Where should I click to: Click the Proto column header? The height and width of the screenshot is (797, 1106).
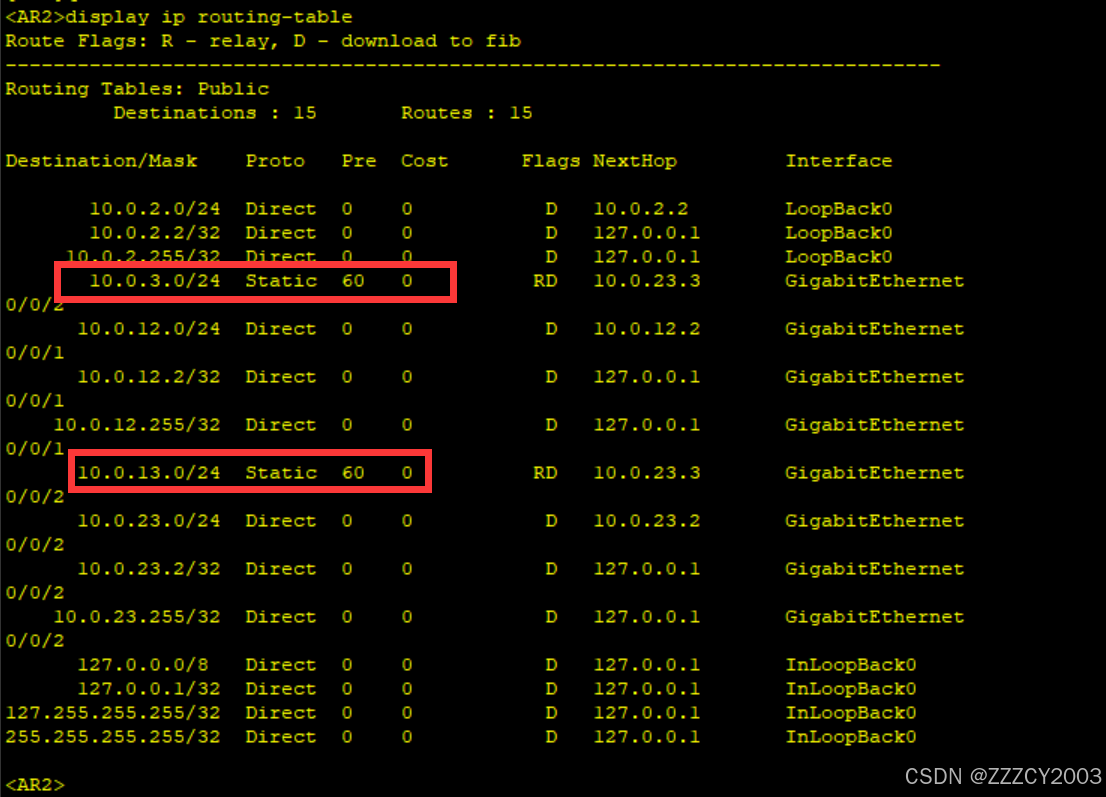pyautogui.click(x=275, y=161)
